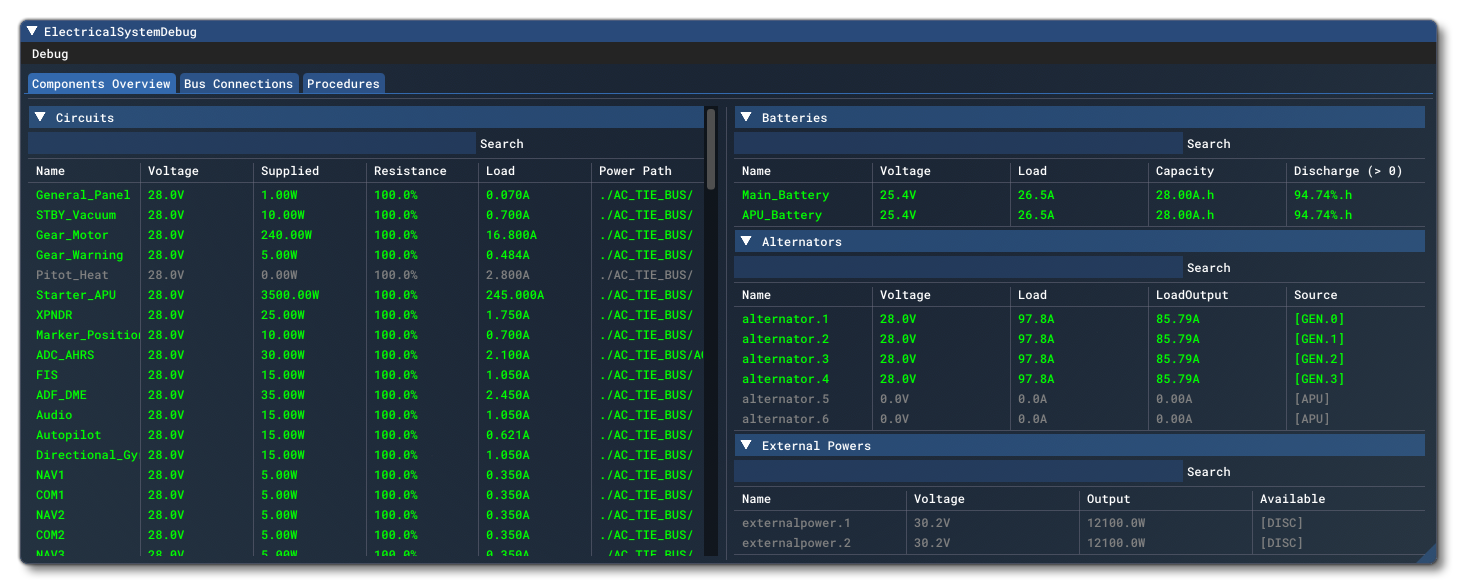Click the [GEN.0] source of alternator.1
Viewport: 1457px width, 584px height.
pos(1319,318)
